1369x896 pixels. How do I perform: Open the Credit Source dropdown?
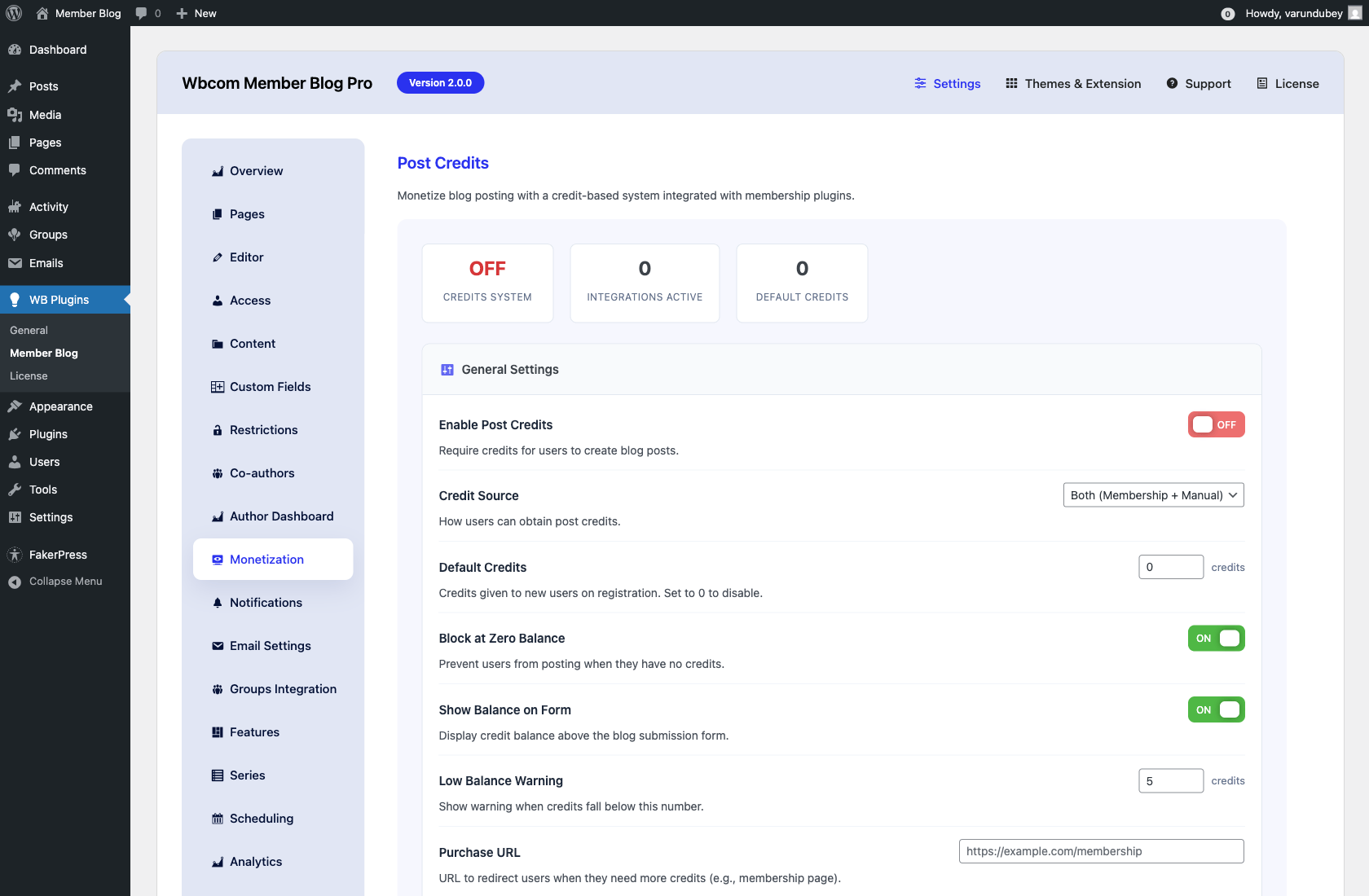pyautogui.click(x=1152, y=495)
